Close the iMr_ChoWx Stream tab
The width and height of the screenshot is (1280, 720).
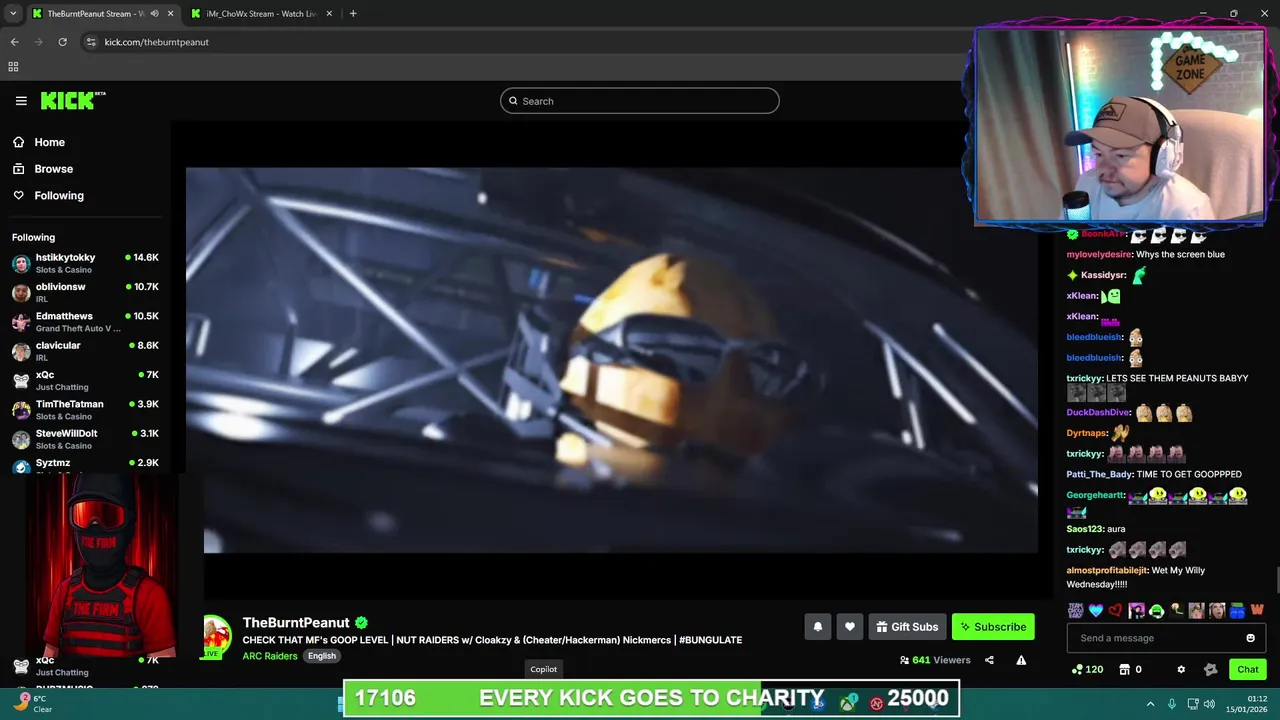(329, 14)
